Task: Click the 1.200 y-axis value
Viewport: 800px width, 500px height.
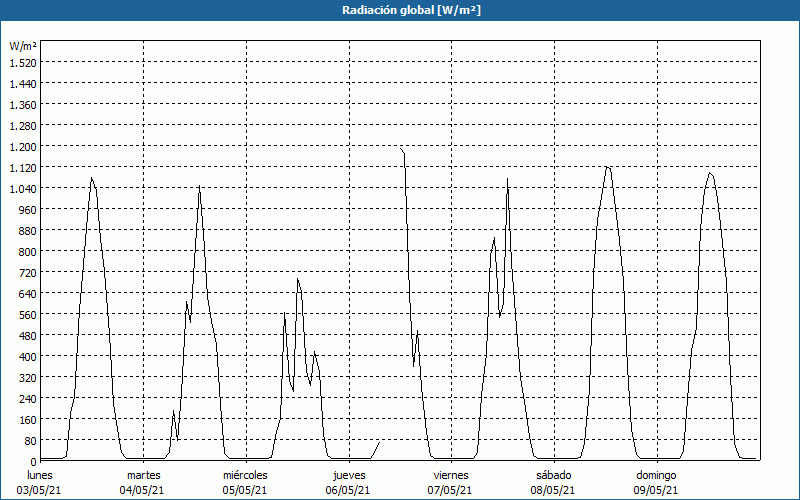Action: 23,146
